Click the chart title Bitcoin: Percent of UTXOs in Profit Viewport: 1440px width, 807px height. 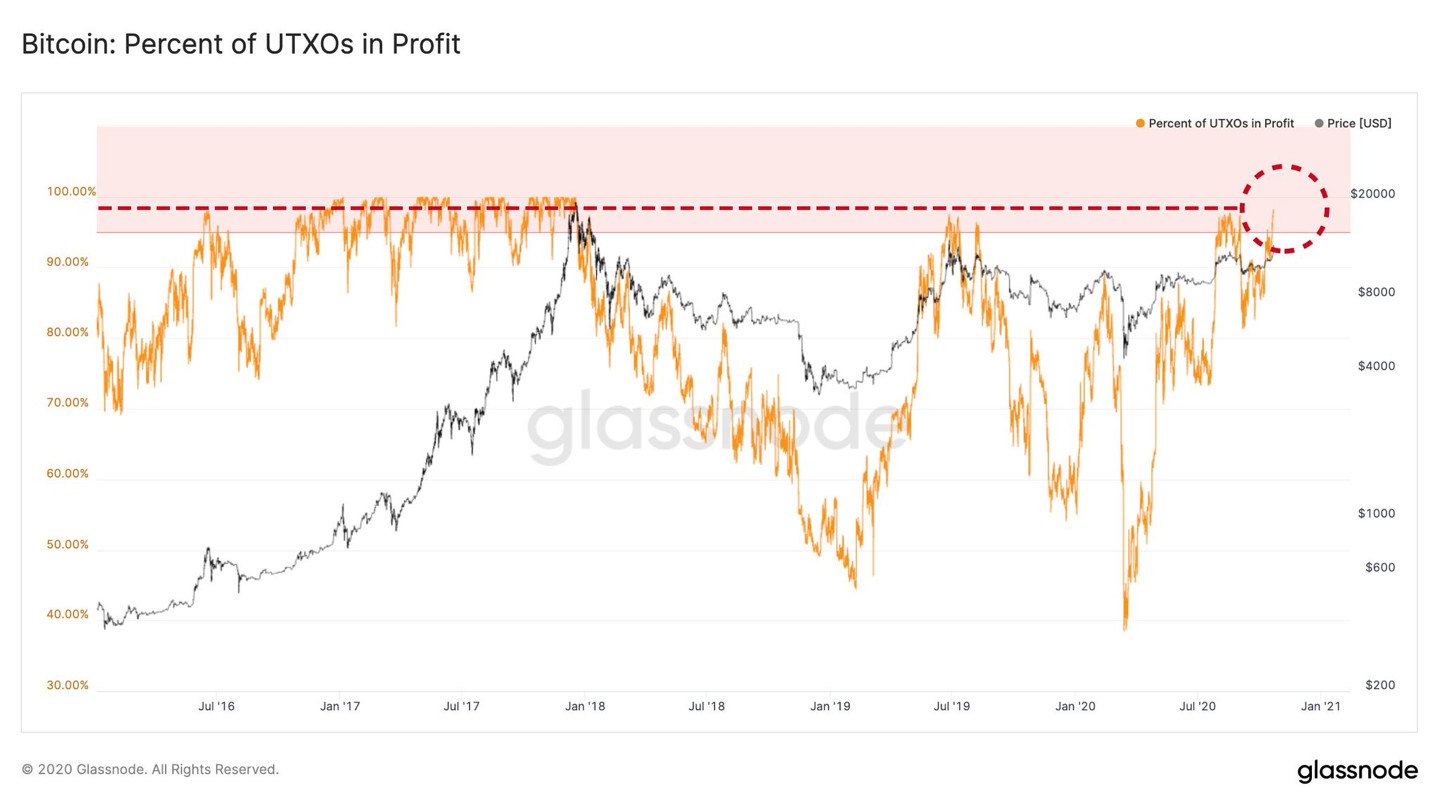coord(241,45)
